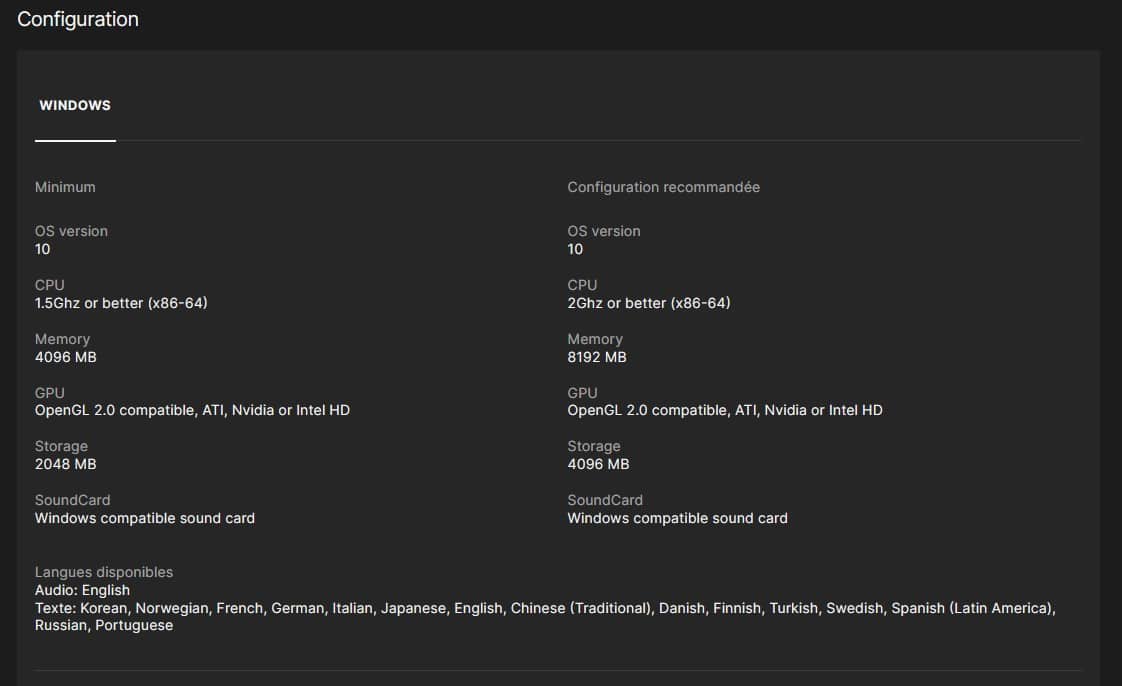Click the word Korean in the Texte list
Screen dimensions: 1122x686
(104, 608)
